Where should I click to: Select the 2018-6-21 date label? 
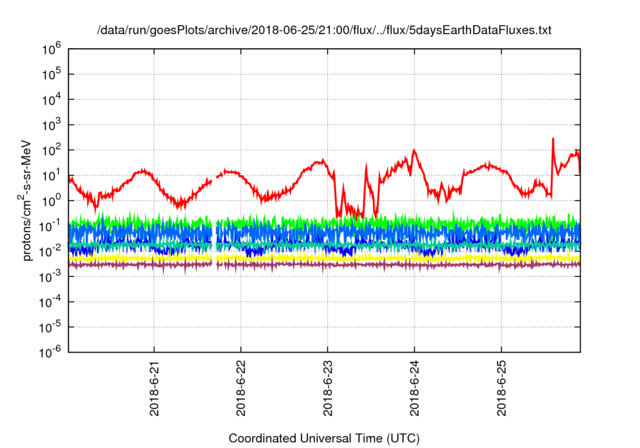click(154, 388)
